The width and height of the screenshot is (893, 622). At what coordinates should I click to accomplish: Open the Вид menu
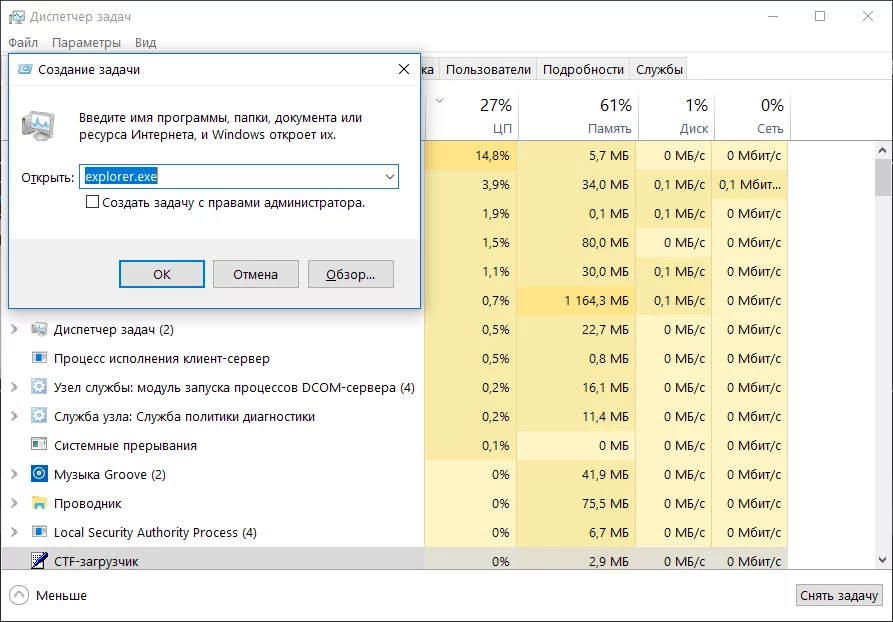[145, 43]
